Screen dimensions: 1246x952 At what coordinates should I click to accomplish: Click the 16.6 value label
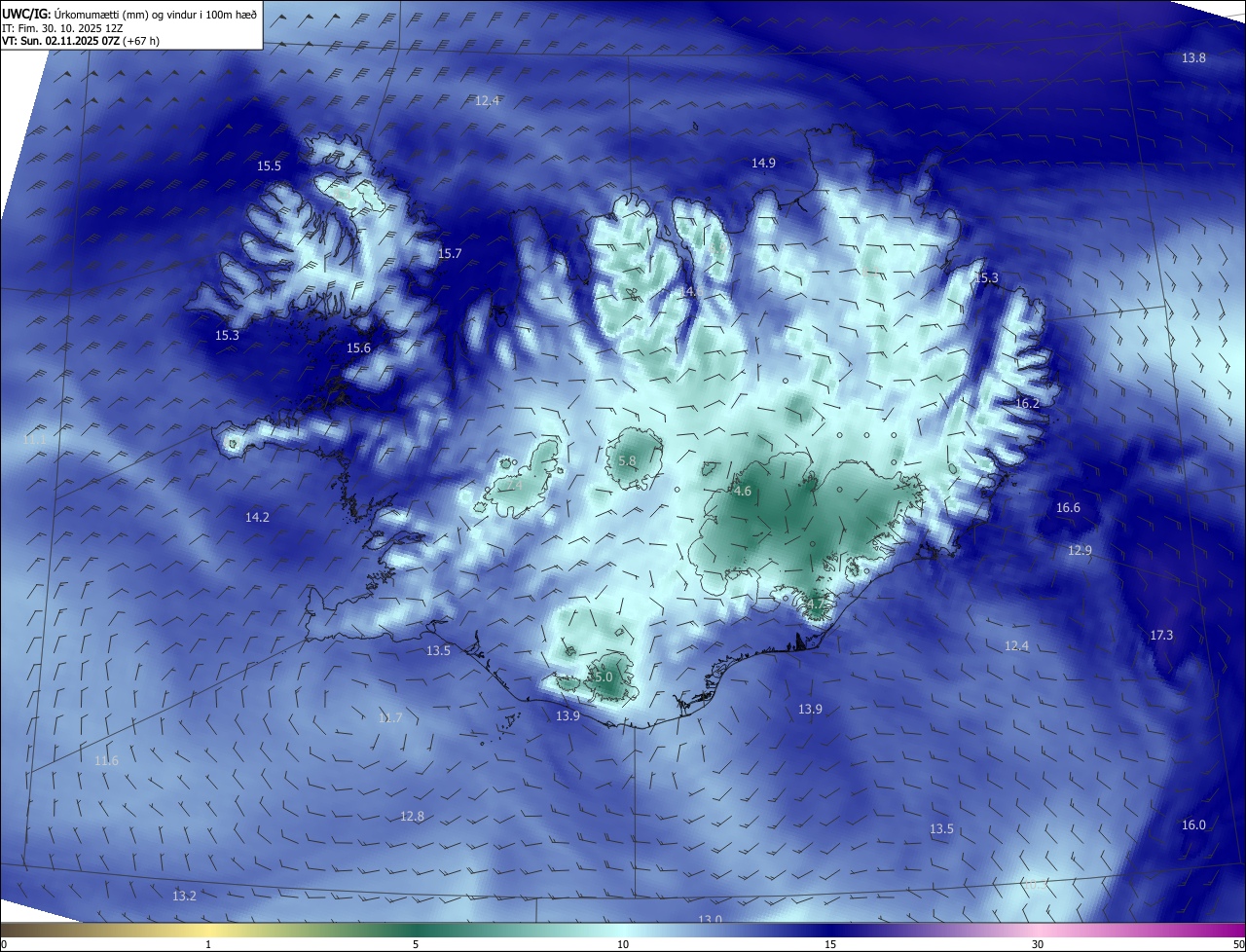coord(1068,507)
